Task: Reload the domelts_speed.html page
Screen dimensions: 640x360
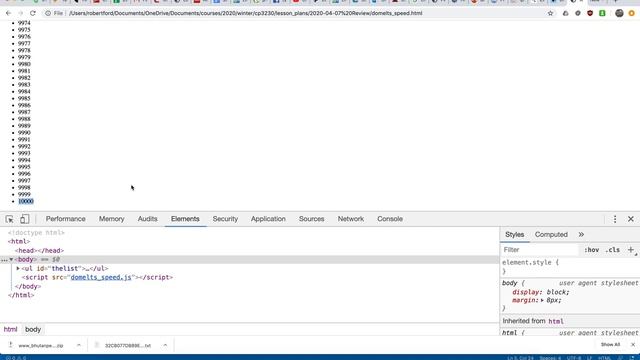Action: point(33,13)
